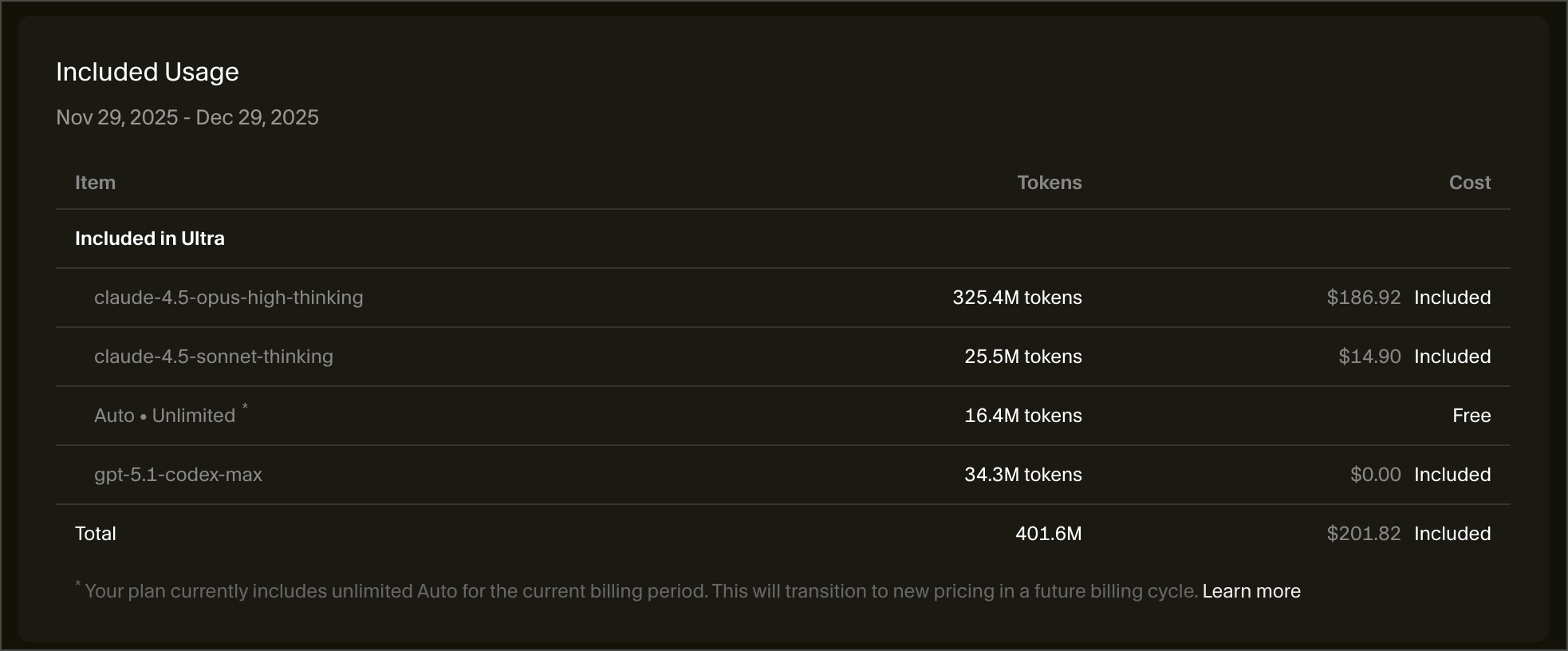Select the Included in Ultra section row
This screenshot has height=651, width=1568.
150,239
